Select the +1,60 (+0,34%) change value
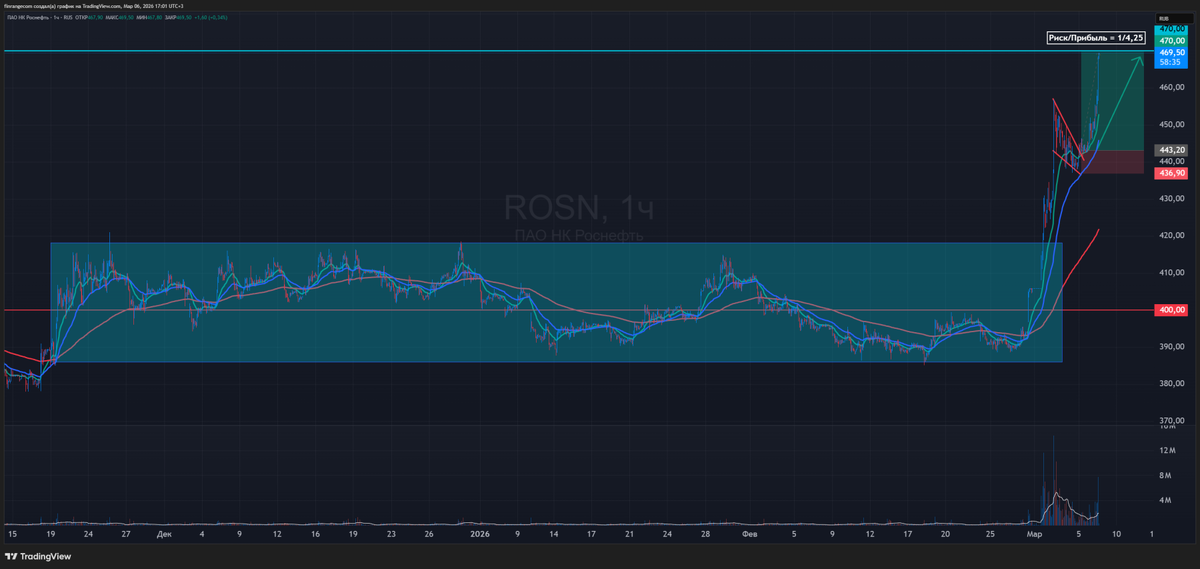 211,18
